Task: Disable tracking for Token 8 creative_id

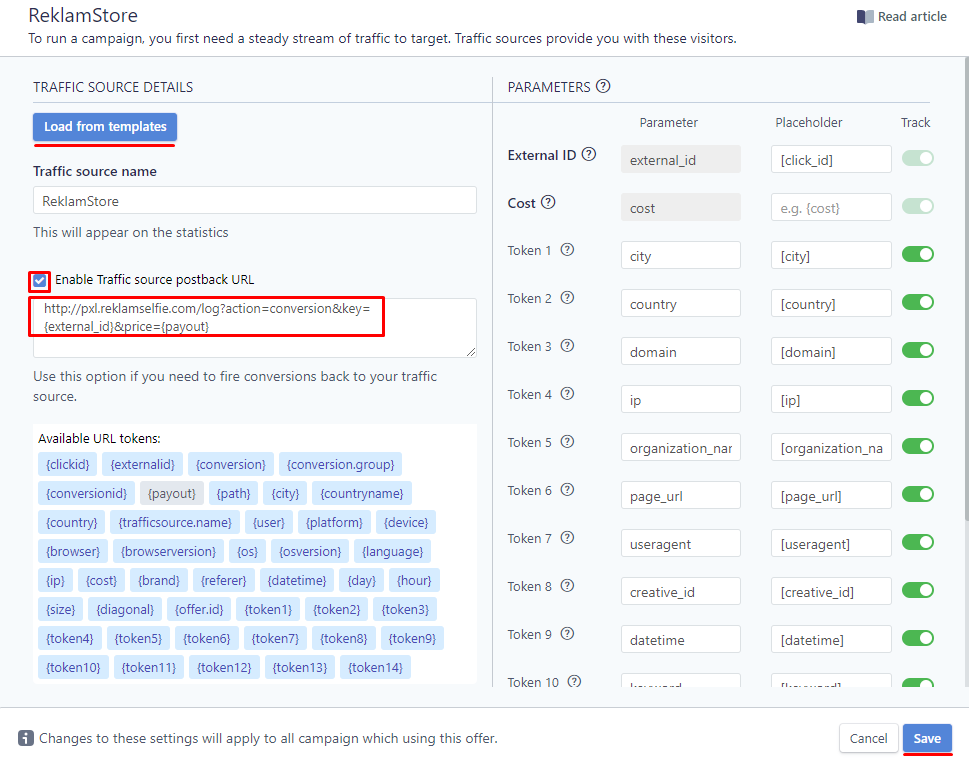Action: point(917,590)
